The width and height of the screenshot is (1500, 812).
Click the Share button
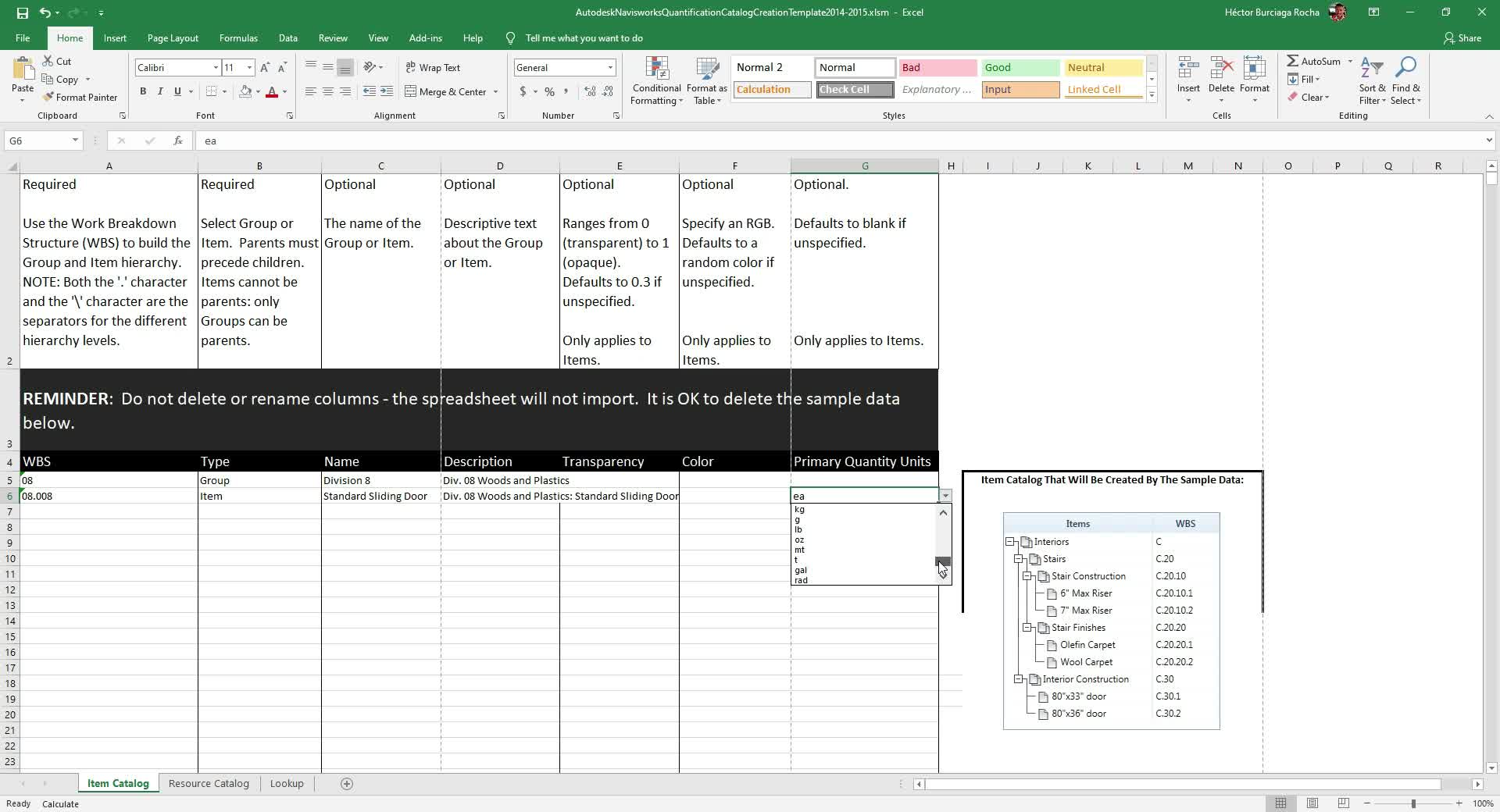pos(1462,37)
